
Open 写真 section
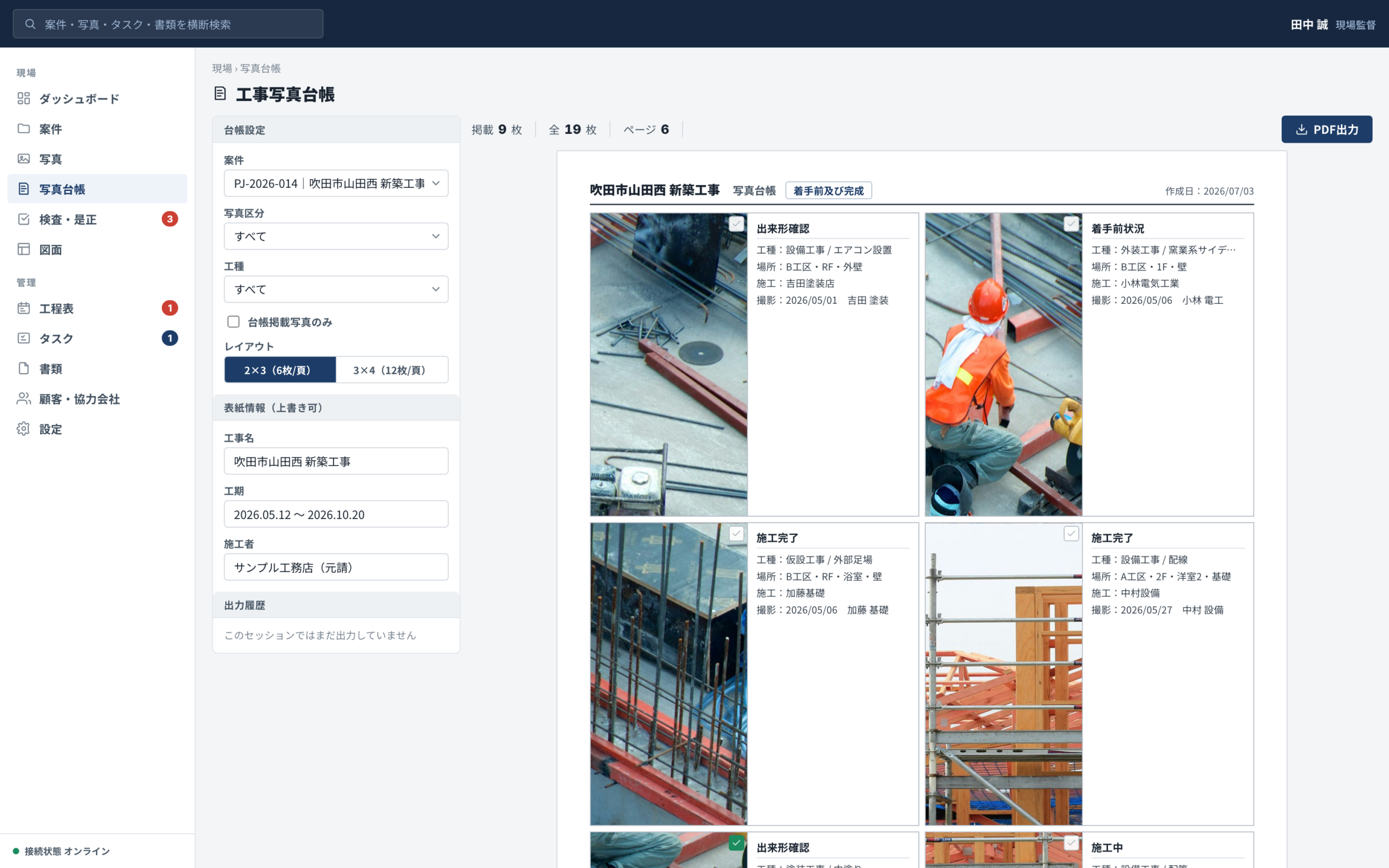coord(97,158)
